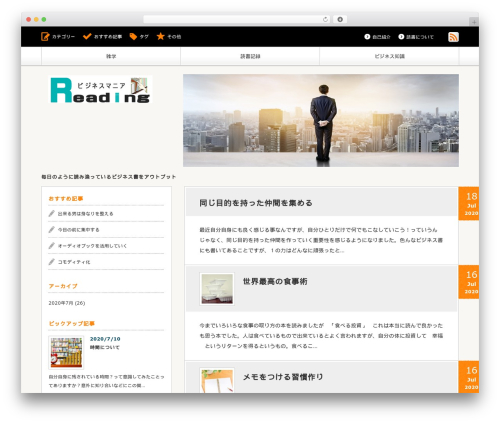Select the 雑学 category tab
Viewport: 500px width, 423px height.
tap(111, 56)
